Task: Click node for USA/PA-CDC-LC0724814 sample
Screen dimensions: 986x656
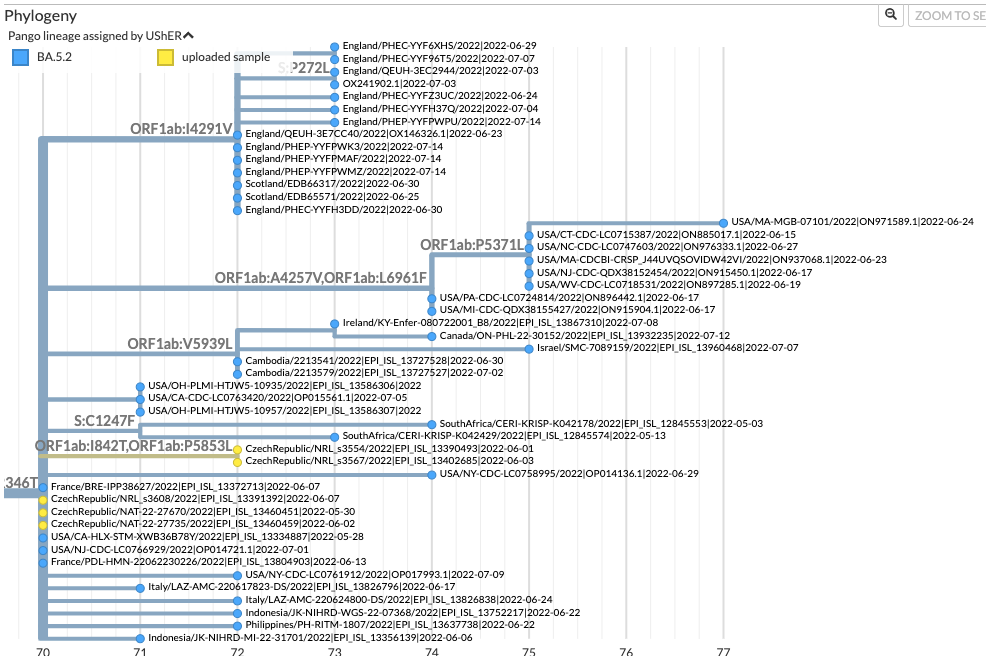Action: [x=431, y=298]
